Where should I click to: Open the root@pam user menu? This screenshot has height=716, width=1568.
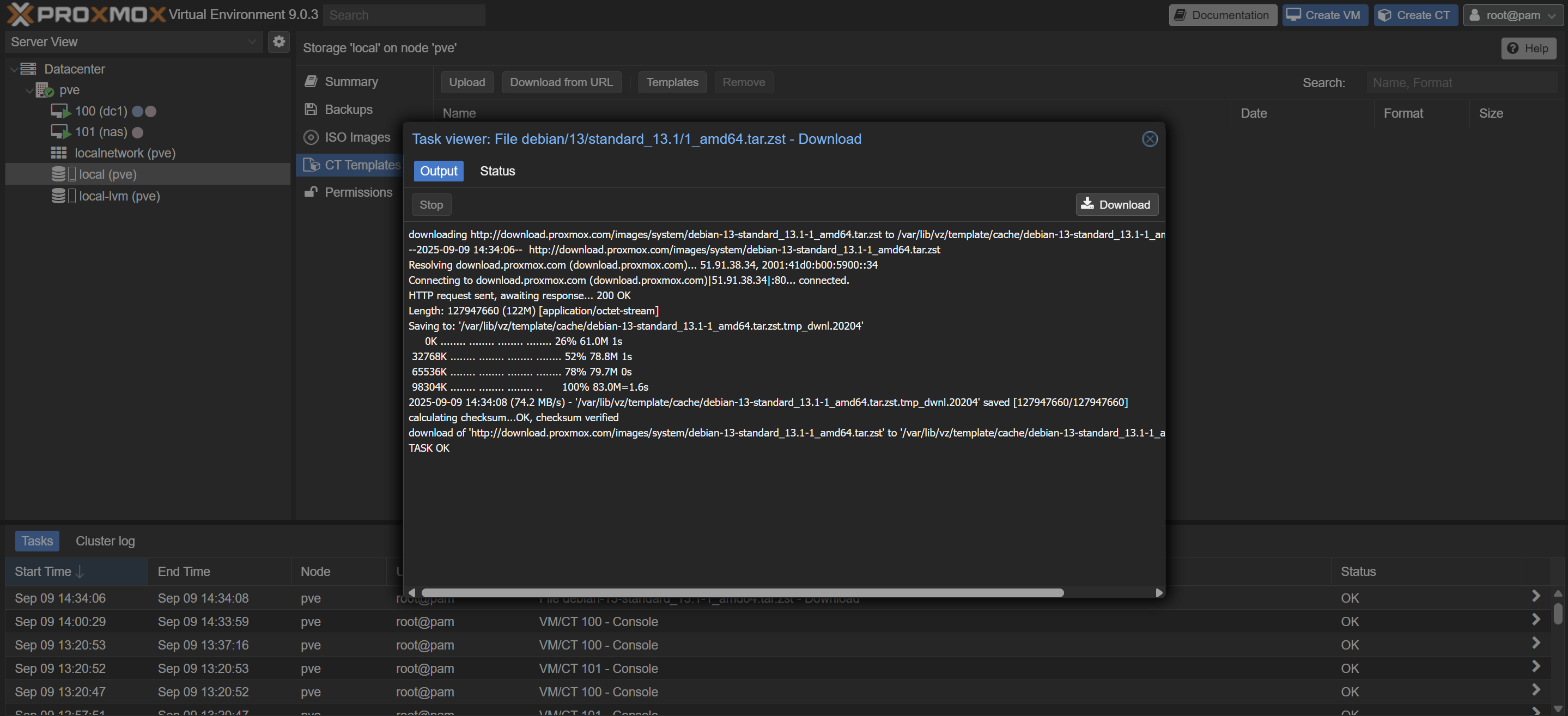[1513, 15]
